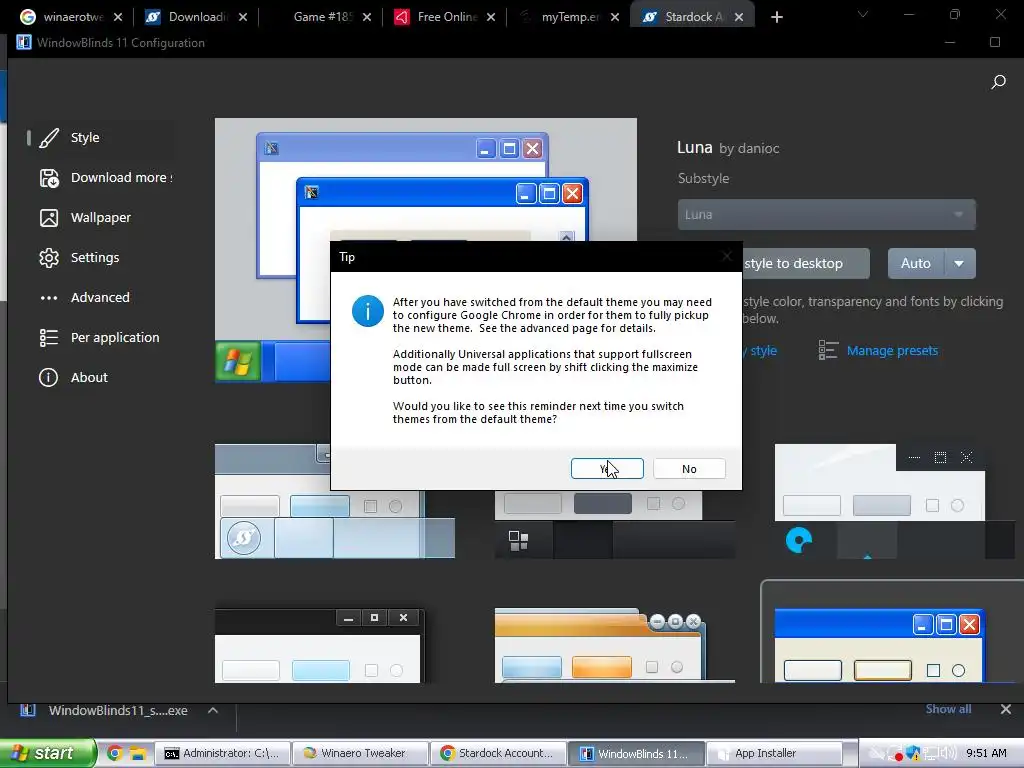Viewport: 1024px width, 768px height.
Task: Click the WindowBlinds title bar icon
Action: [24, 42]
